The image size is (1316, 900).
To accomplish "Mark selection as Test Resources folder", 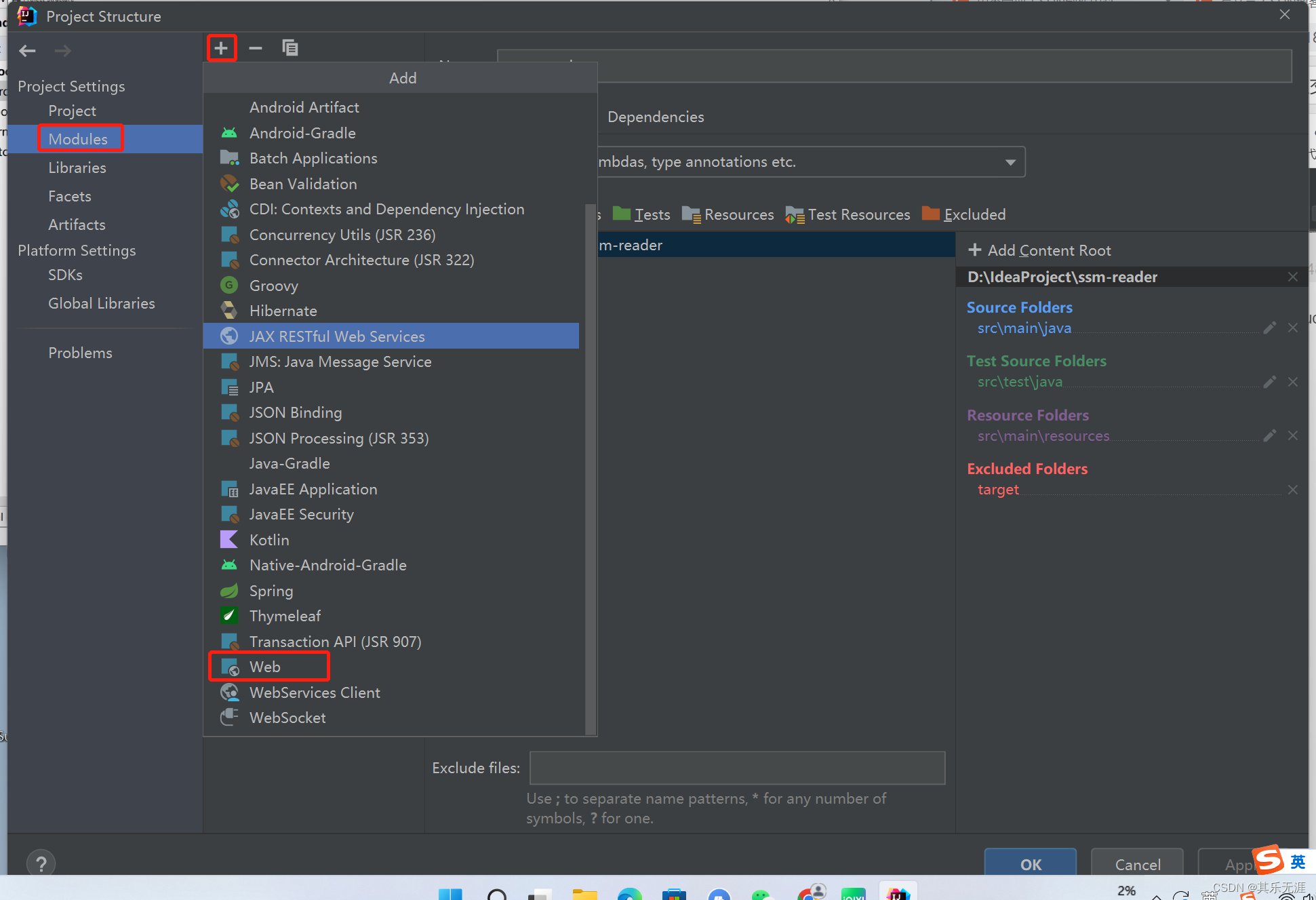I will (848, 215).
